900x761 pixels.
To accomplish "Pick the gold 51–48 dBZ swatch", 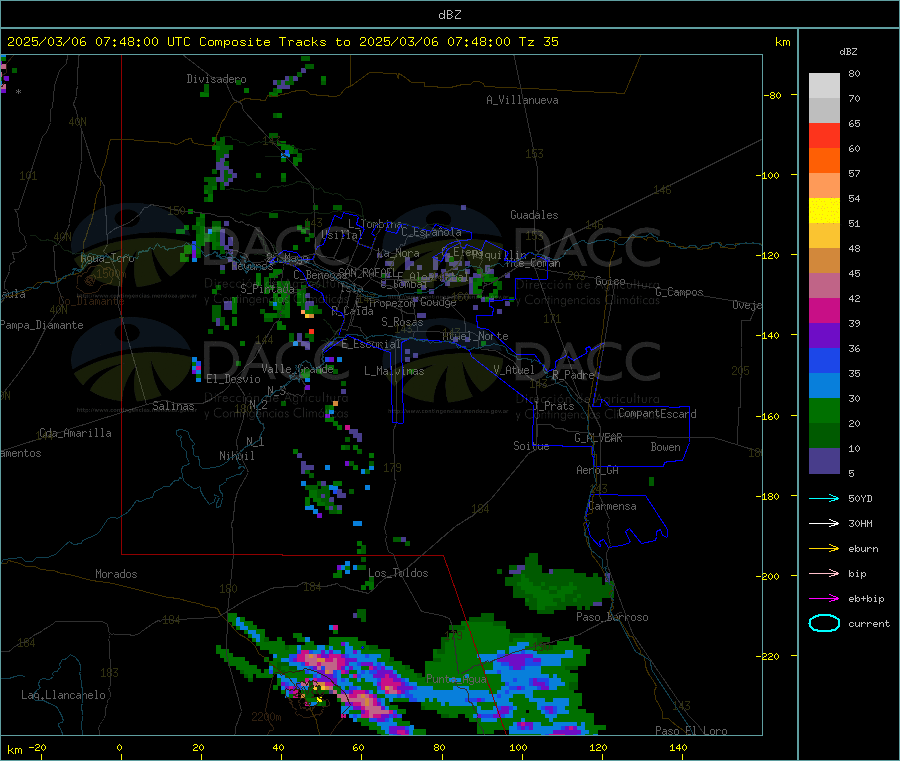I will [x=824, y=235].
